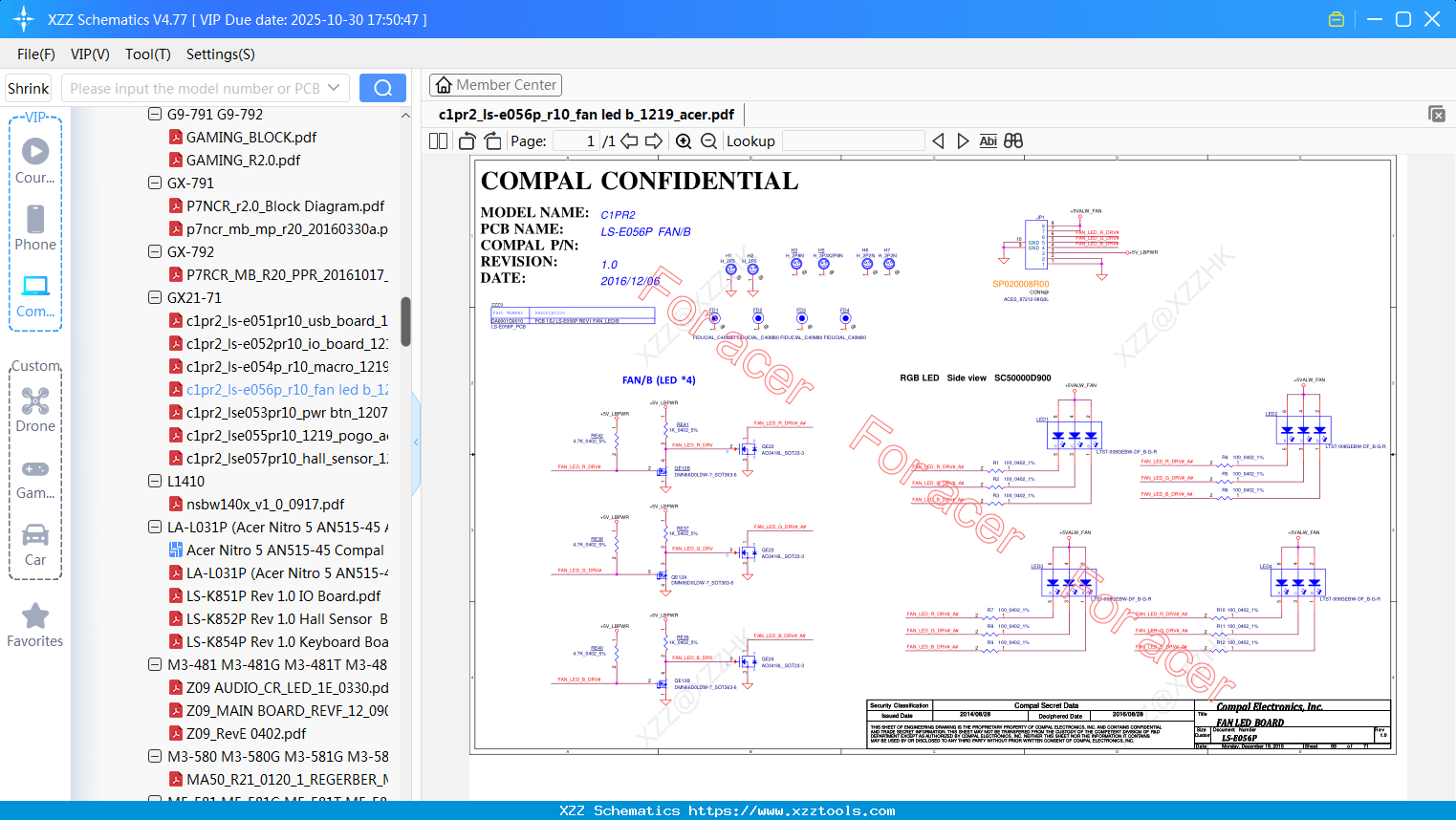This screenshot has width=1456, height=820.
Task: Open P7NCR_r2.0_Block Diagram.pdf
Action: pos(276,205)
